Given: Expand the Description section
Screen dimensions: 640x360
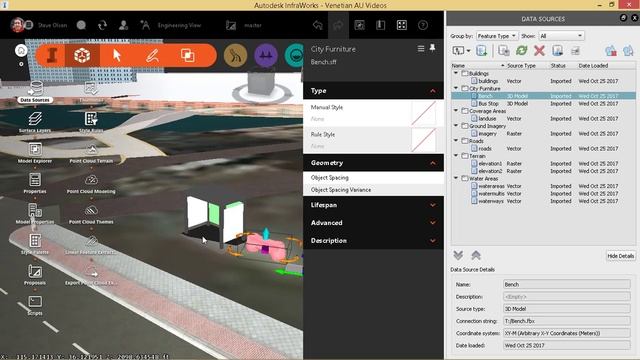Looking at the screenshot, I should pos(373,241).
